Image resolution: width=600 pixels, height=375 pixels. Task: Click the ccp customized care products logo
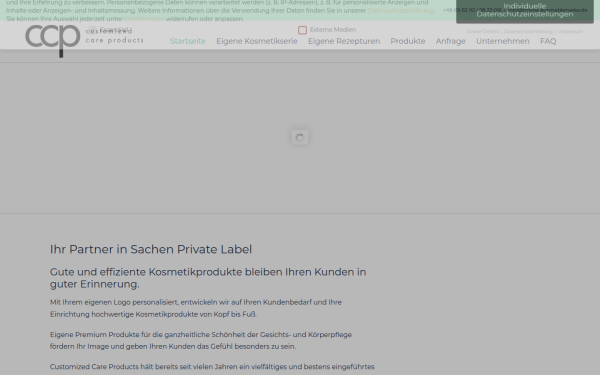tap(84, 41)
